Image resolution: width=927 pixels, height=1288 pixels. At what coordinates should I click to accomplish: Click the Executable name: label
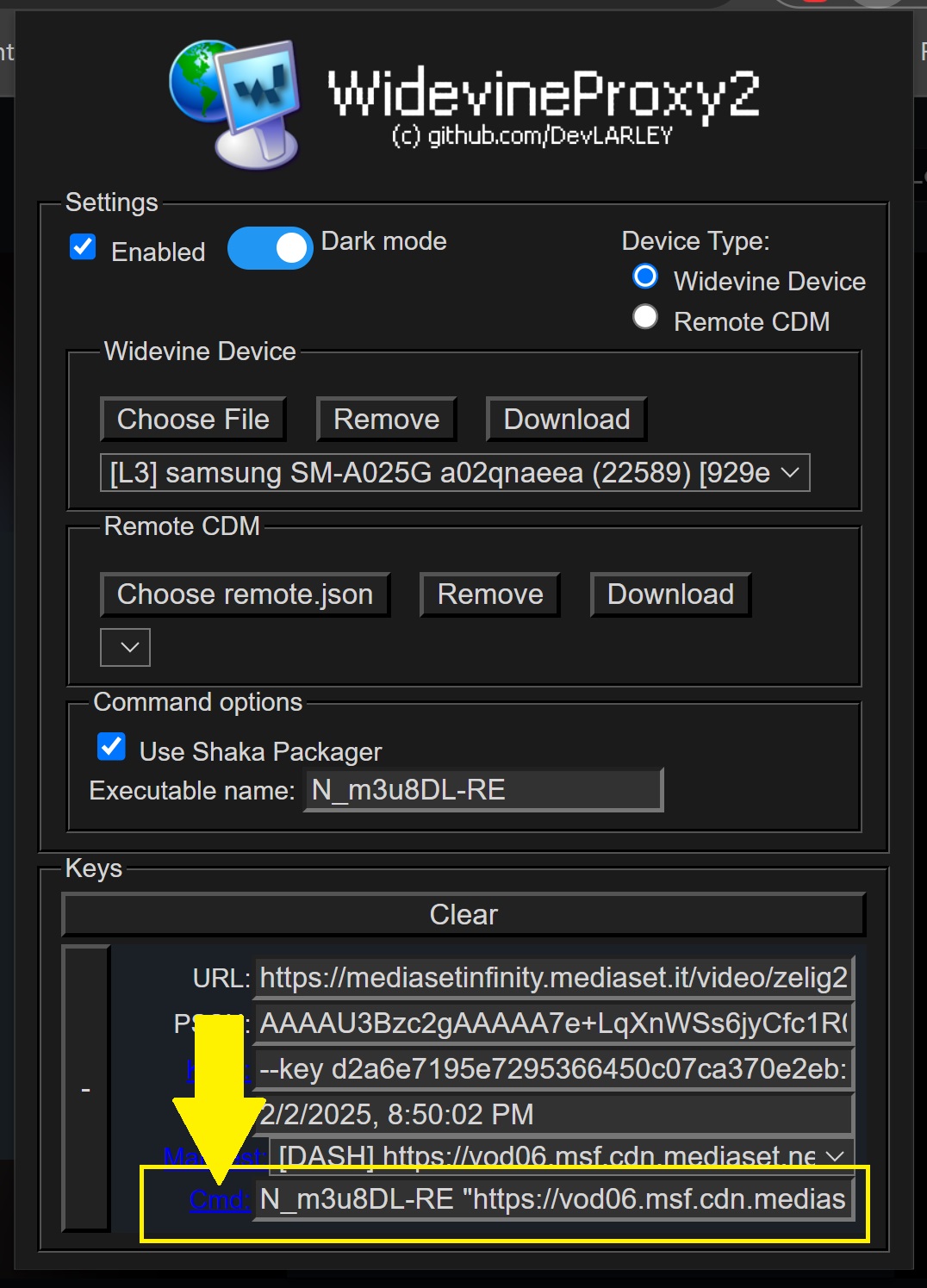[x=192, y=791]
